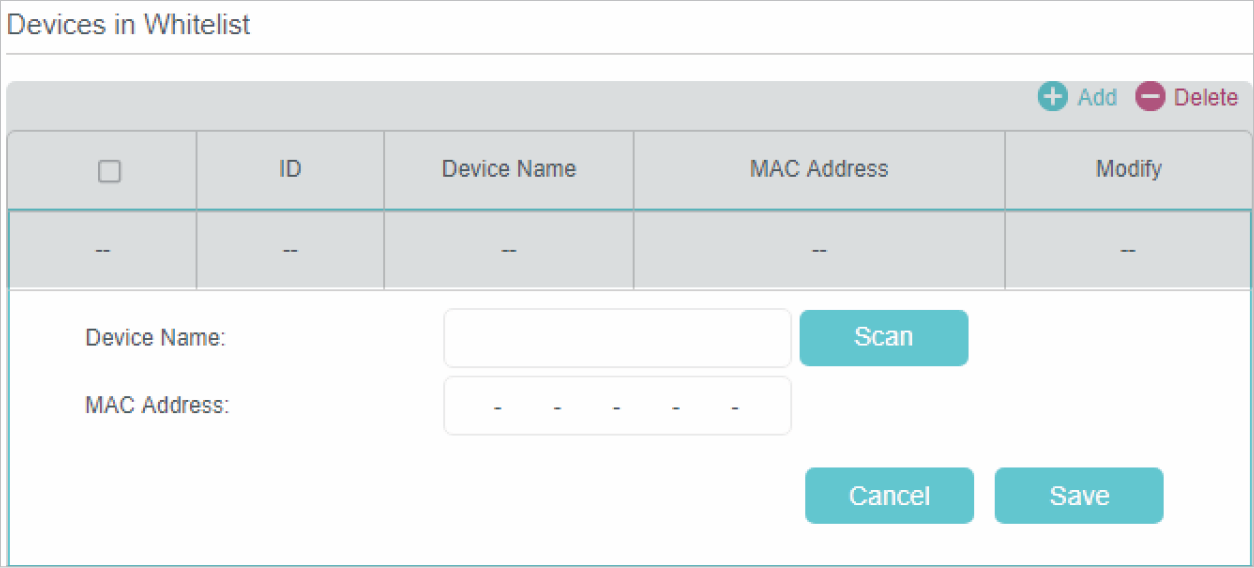Tick the select-all checkbox in table header
This screenshot has width=1254, height=568.
109,171
